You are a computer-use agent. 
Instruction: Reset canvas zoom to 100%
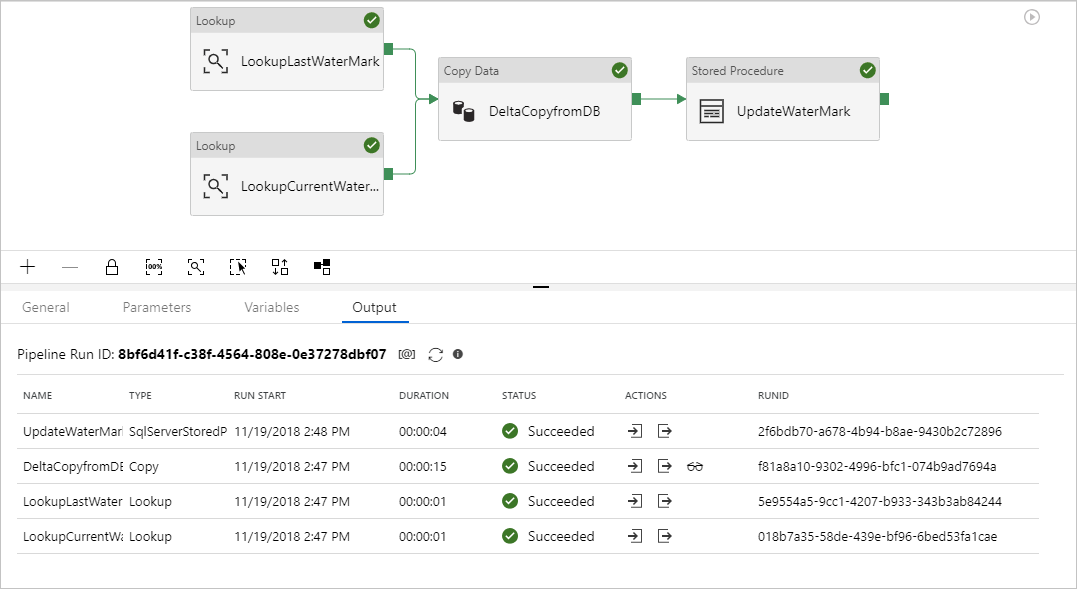[x=154, y=267]
